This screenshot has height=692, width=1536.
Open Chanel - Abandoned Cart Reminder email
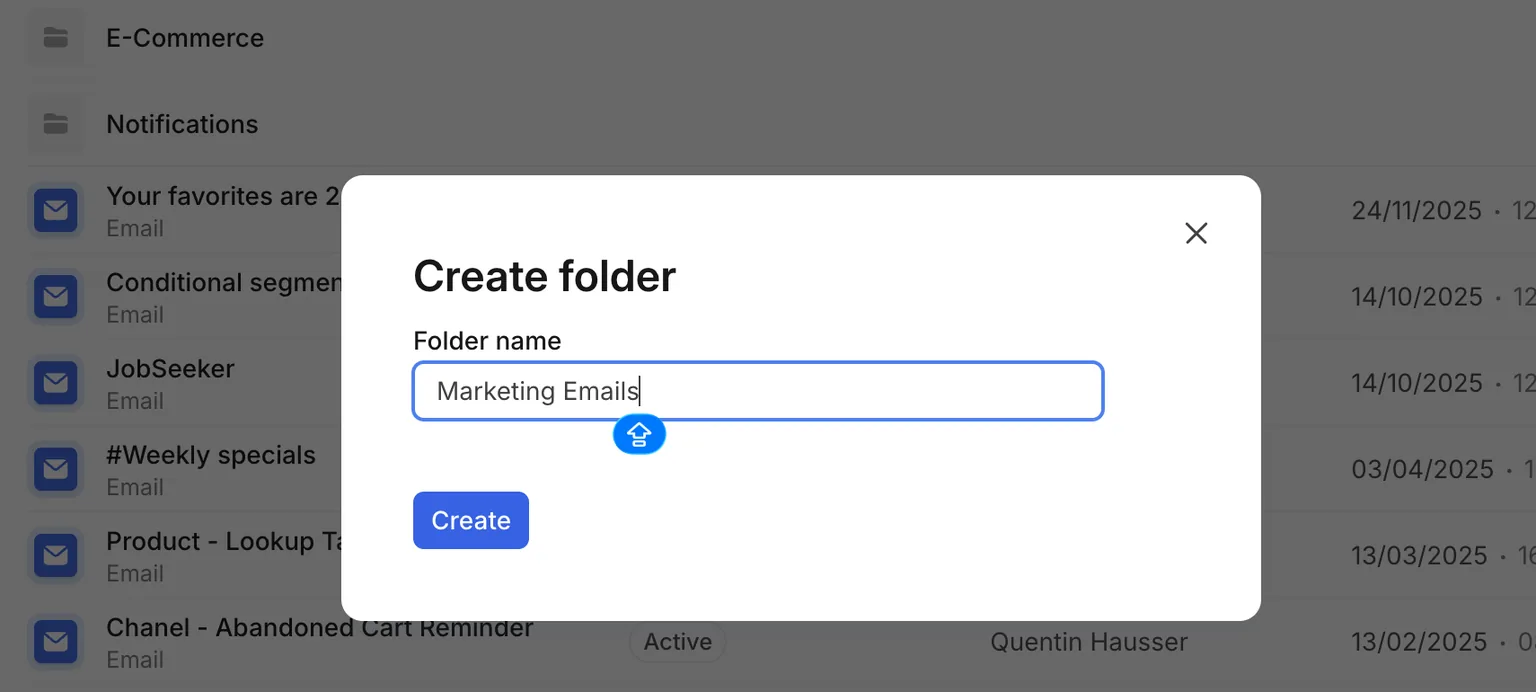pos(320,628)
